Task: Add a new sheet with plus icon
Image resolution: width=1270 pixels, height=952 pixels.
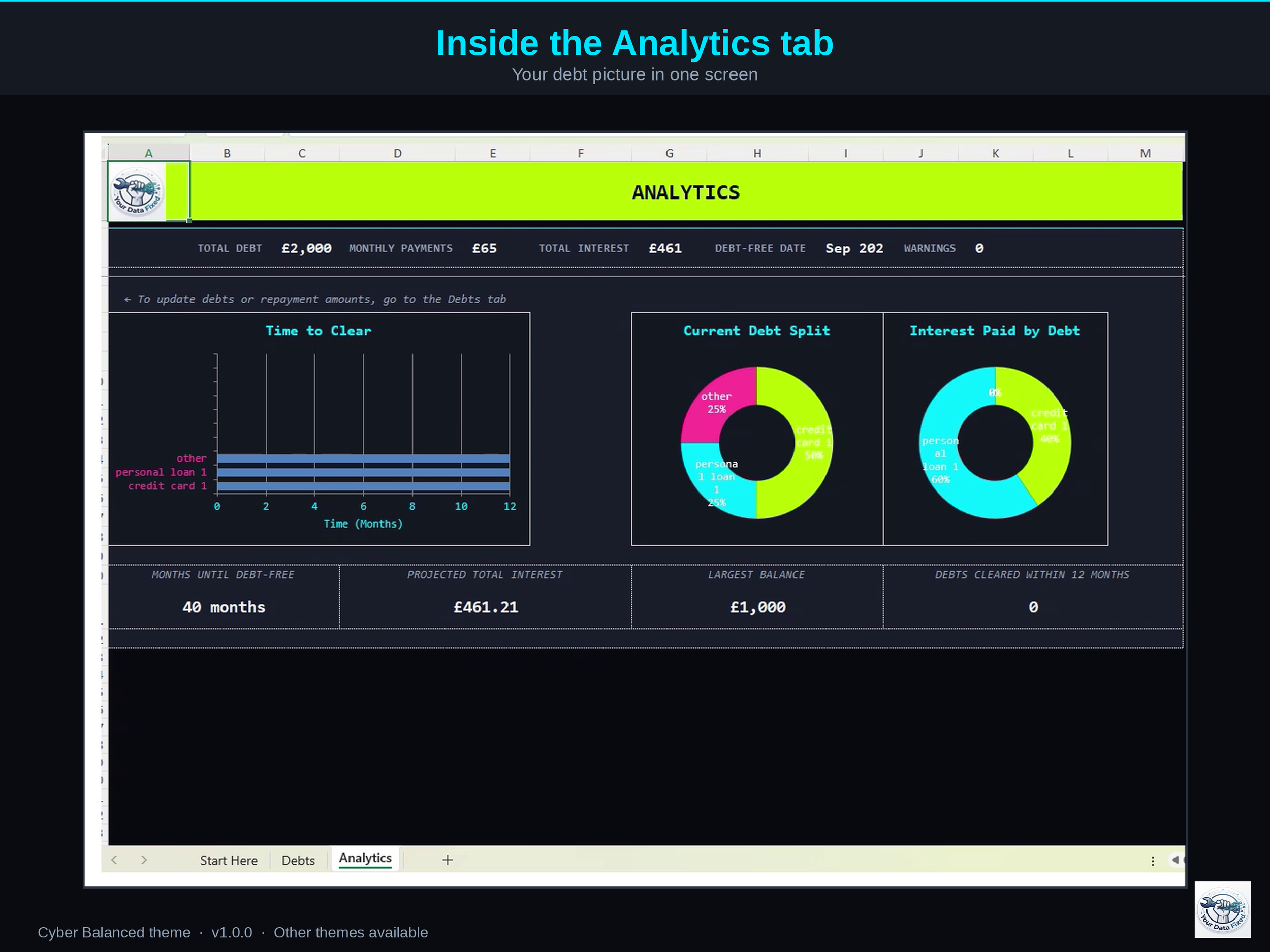Action: click(x=447, y=860)
